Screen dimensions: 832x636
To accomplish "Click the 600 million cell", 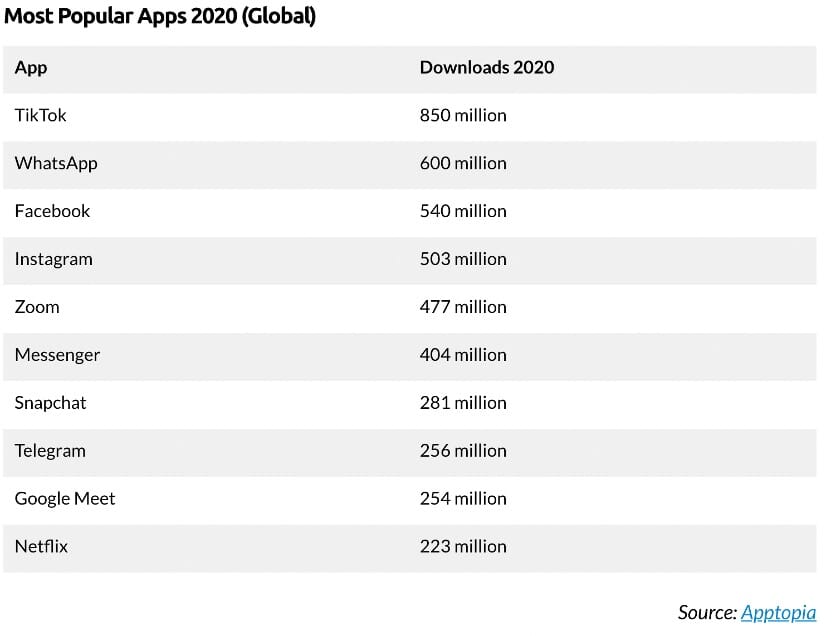I will [463, 163].
